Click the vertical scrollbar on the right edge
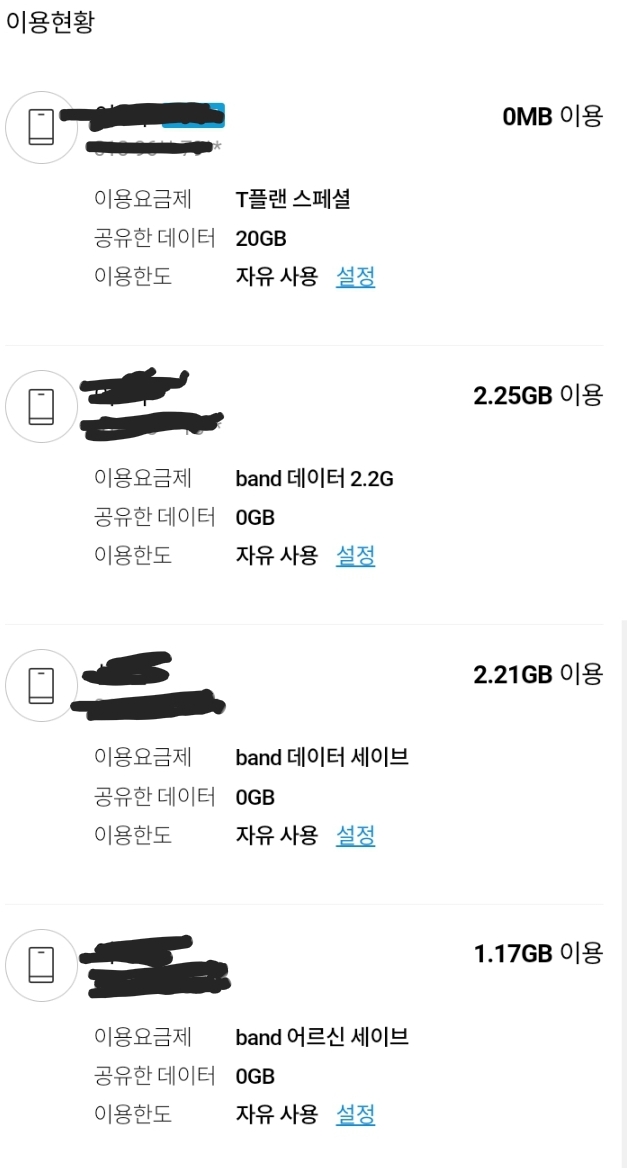This screenshot has height=1168, width=627. (x=622, y=890)
